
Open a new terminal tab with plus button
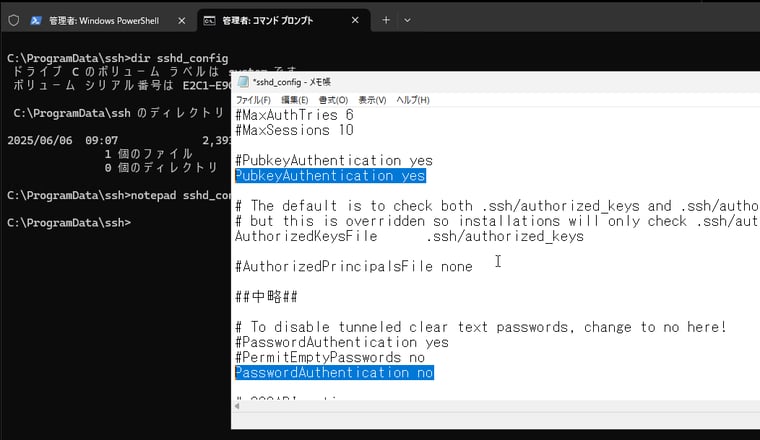pyautogui.click(x=386, y=20)
